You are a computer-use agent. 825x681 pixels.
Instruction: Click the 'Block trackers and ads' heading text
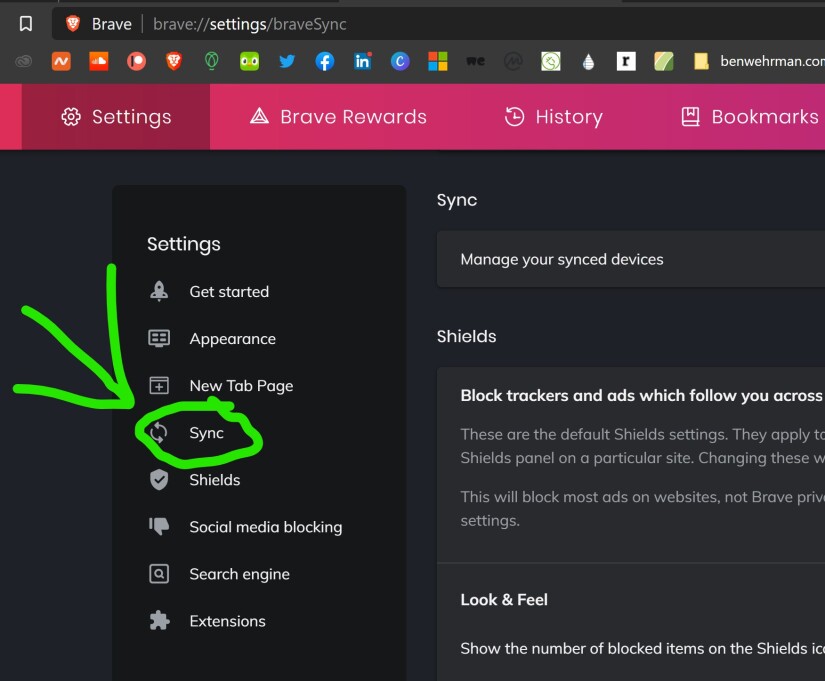642,395
